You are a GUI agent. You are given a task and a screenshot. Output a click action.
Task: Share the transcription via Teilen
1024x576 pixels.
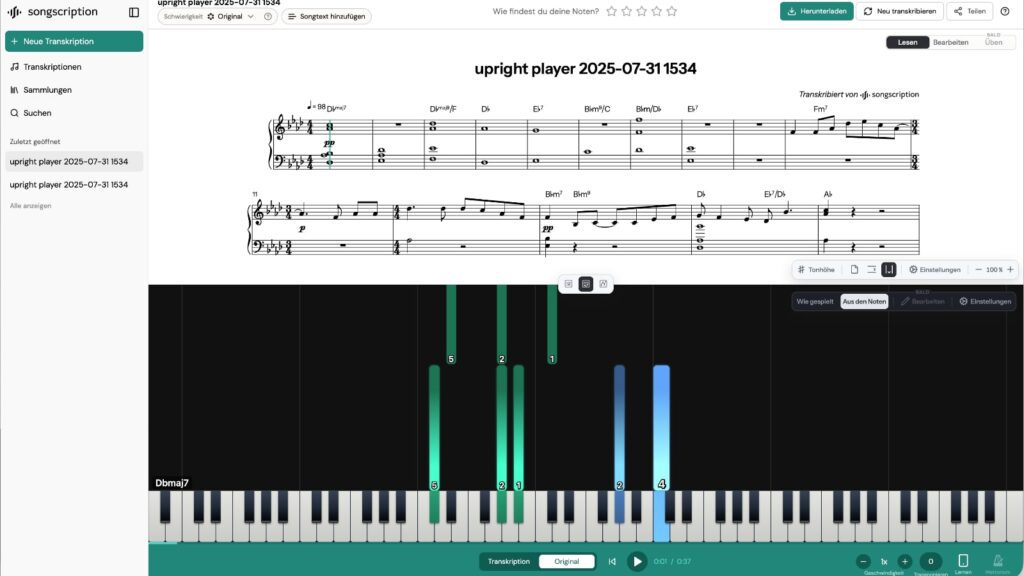pos(970,11)
